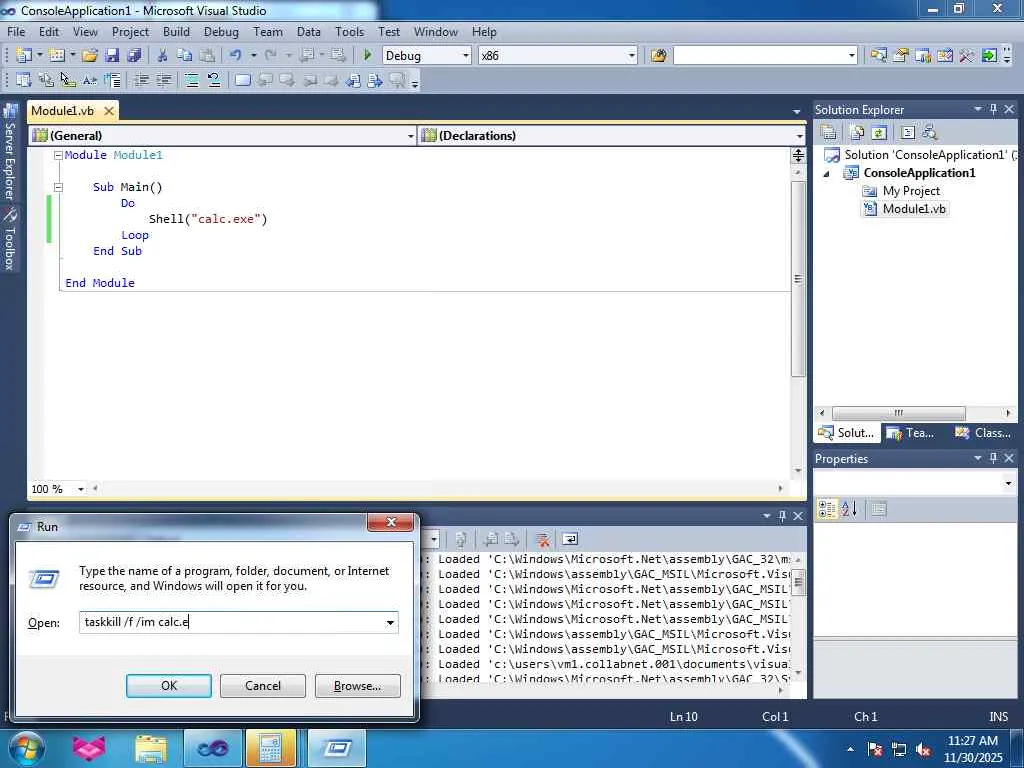Toggle Word Wrap in Output window
This screenshot has height=768, width=1024.
tap(570, 539)
